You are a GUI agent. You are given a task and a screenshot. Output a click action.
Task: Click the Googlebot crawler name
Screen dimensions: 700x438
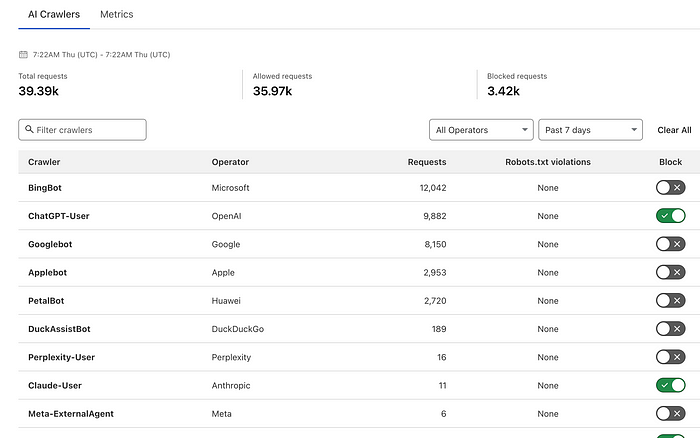50,244
